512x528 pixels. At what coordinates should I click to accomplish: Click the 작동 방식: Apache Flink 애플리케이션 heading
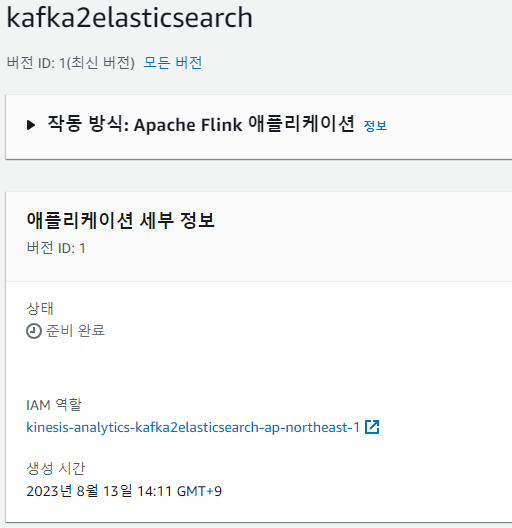click(201, 124)
